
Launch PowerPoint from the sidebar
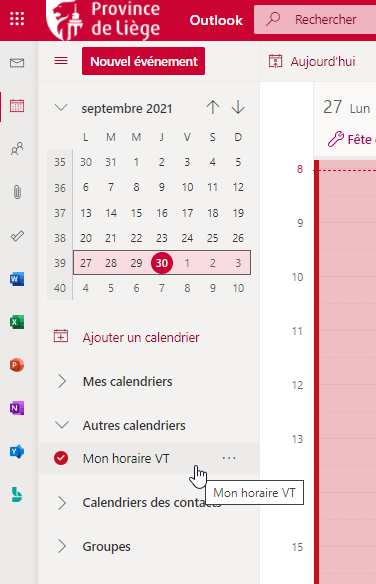(17, 365)
